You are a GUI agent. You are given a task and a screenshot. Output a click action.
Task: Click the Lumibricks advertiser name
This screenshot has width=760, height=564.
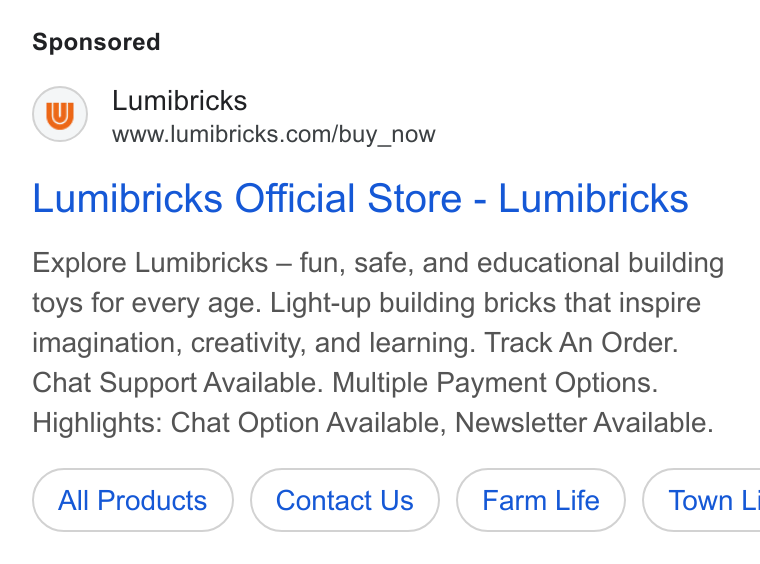179,101
